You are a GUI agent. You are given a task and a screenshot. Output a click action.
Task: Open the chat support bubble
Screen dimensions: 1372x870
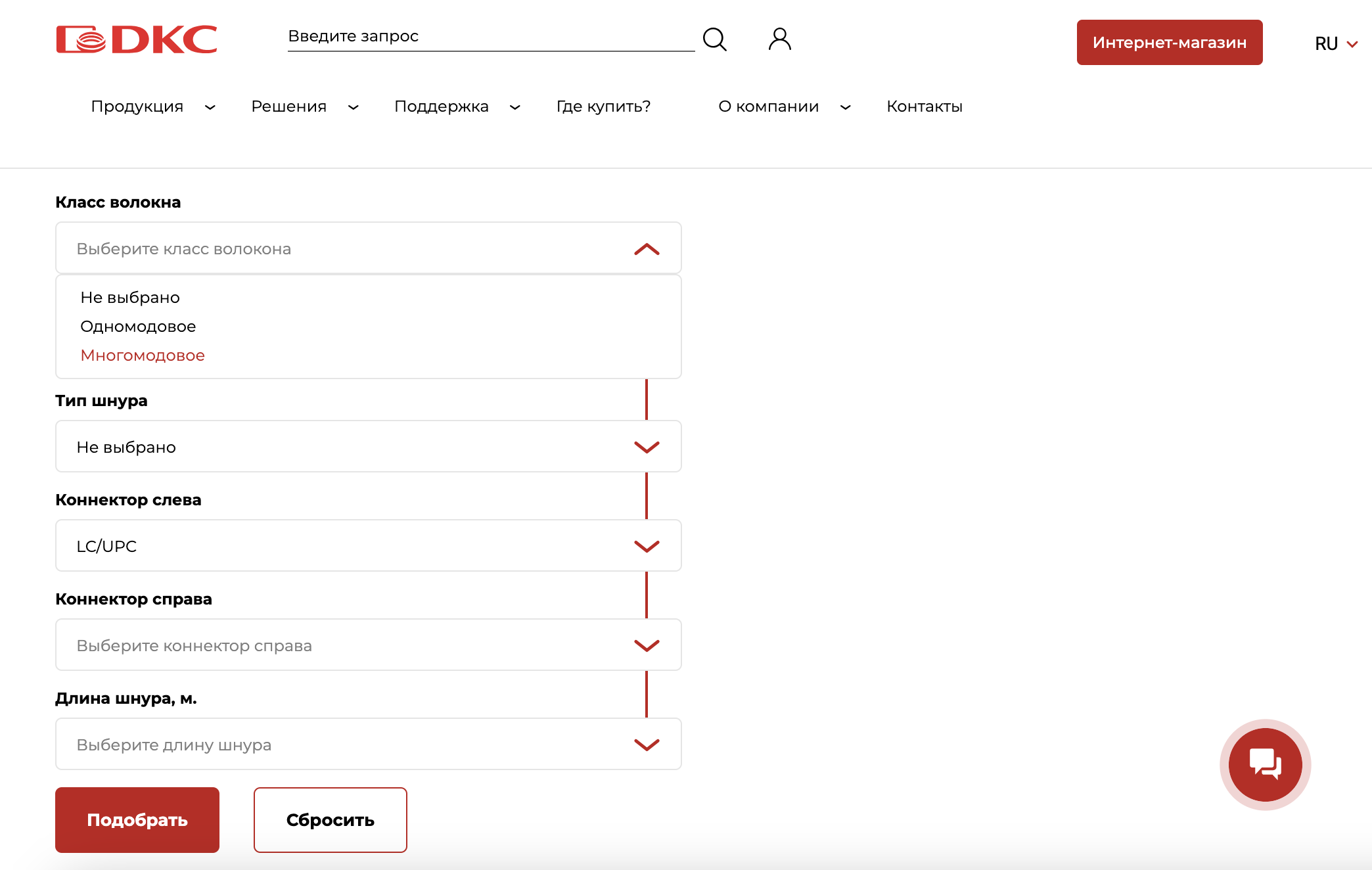click(x=1265, y=764)
